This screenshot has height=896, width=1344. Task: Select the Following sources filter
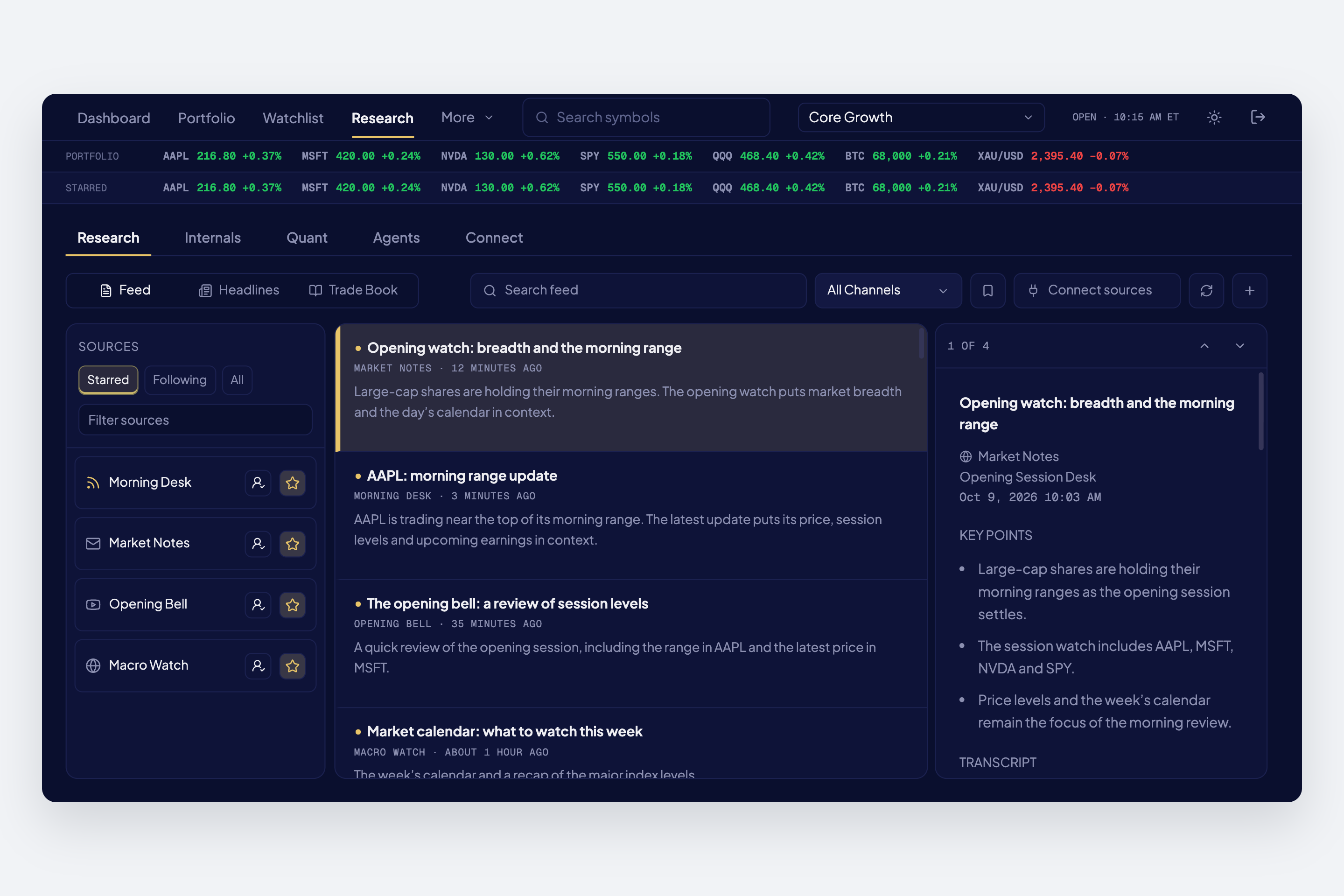pos(179,380)
